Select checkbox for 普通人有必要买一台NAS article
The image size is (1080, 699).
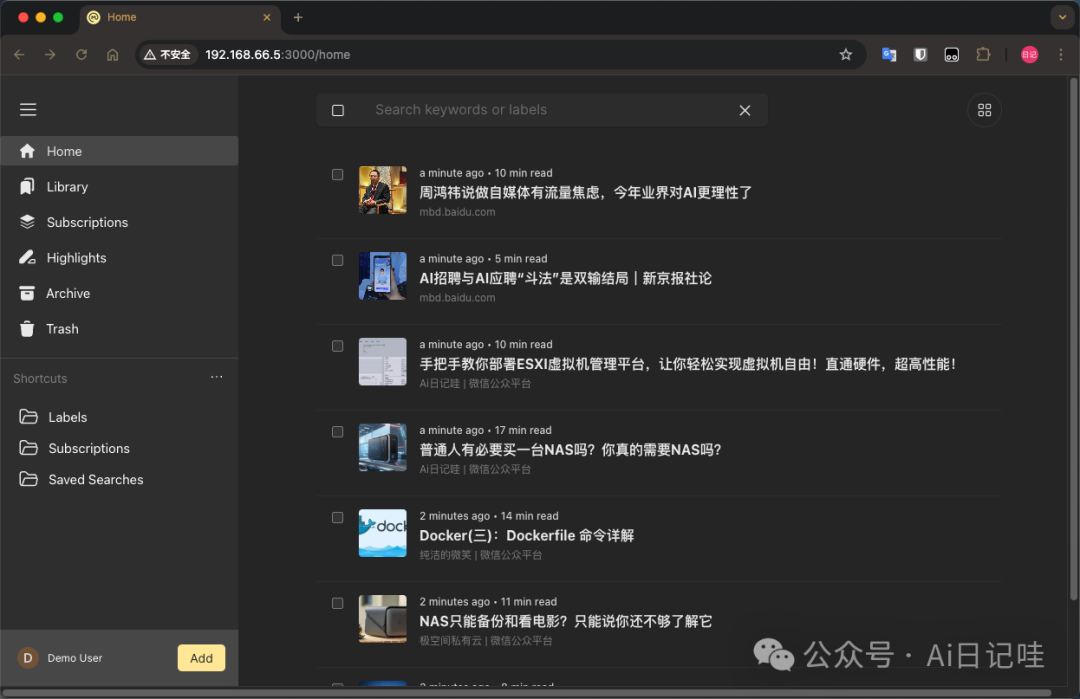click(338, 432)
